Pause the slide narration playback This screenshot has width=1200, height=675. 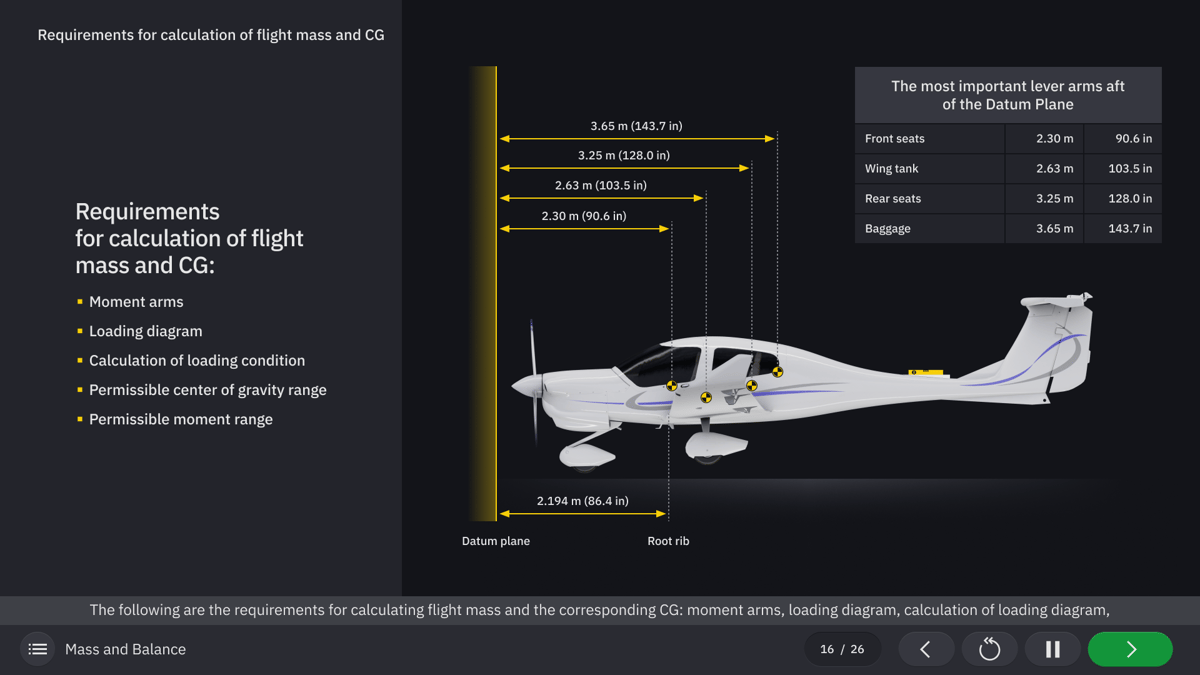click(x=1052, y=648)
